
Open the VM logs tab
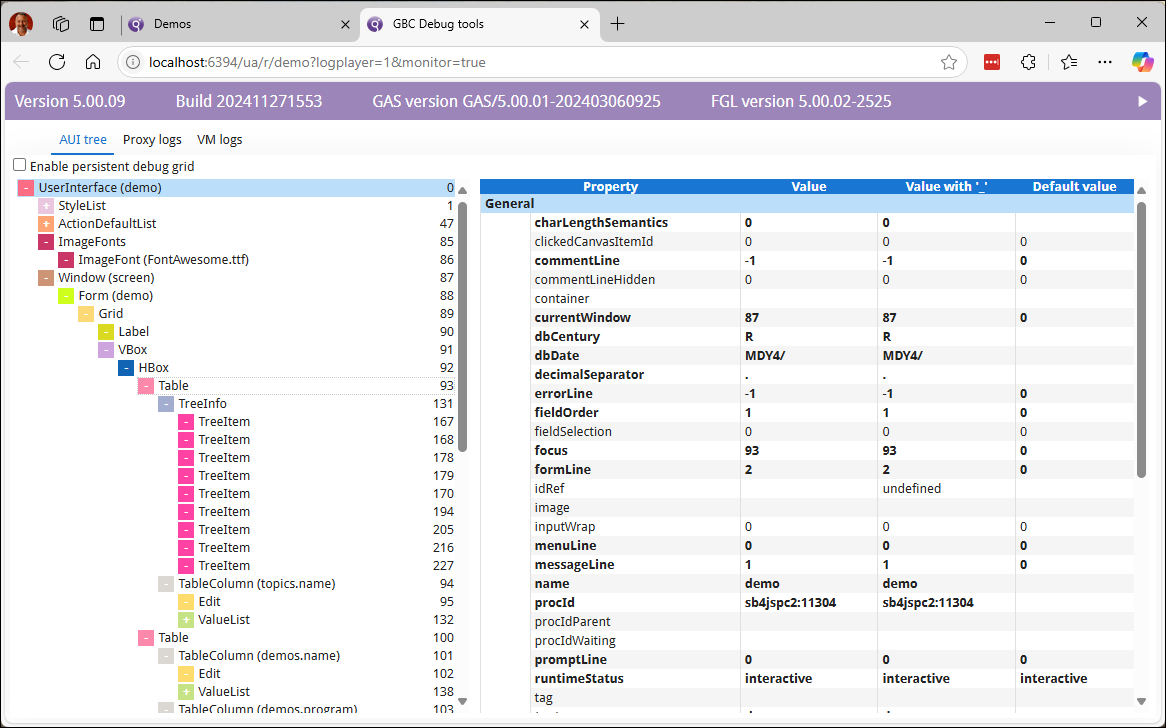tap(219, 140)
